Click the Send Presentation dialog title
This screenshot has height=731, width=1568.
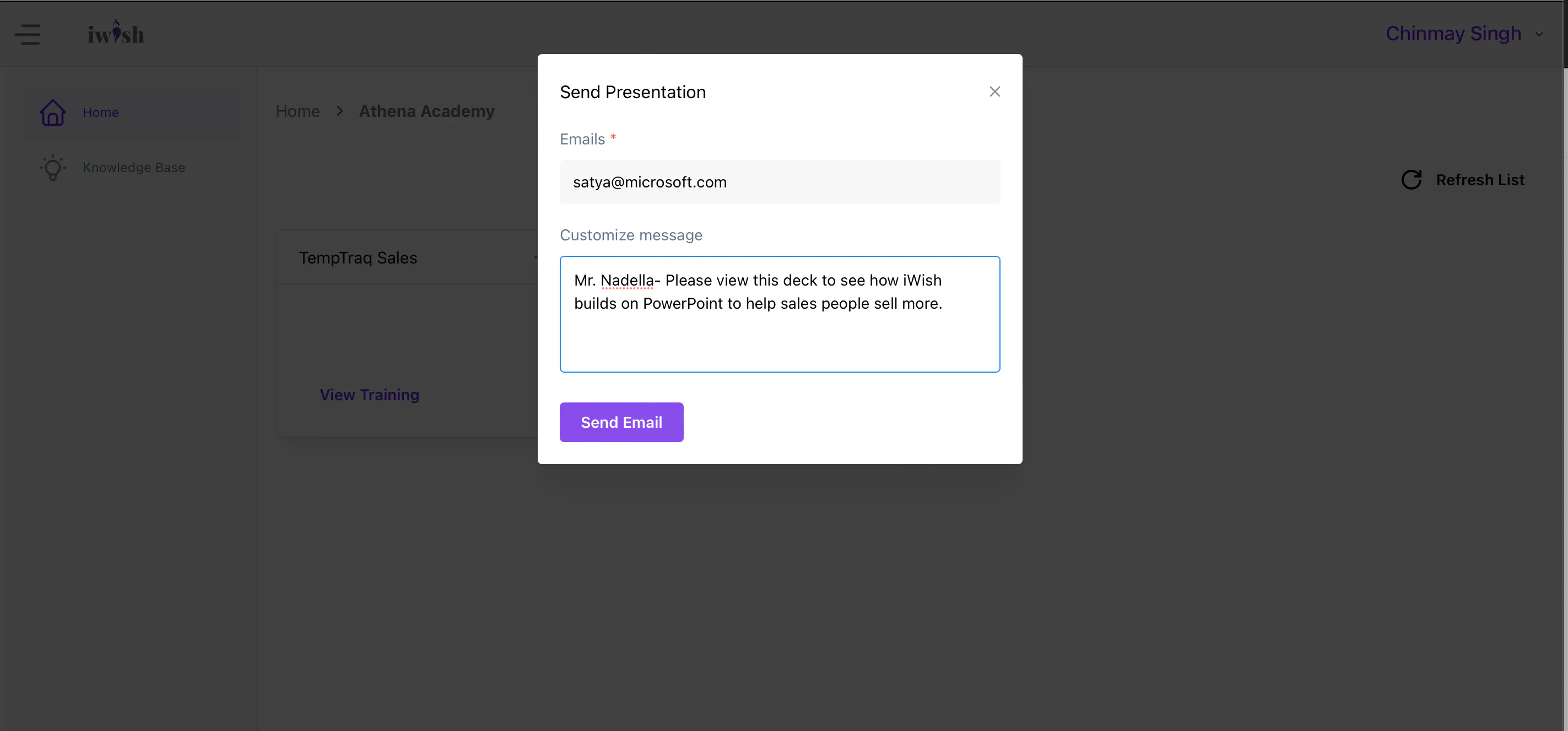click(633, 92)
